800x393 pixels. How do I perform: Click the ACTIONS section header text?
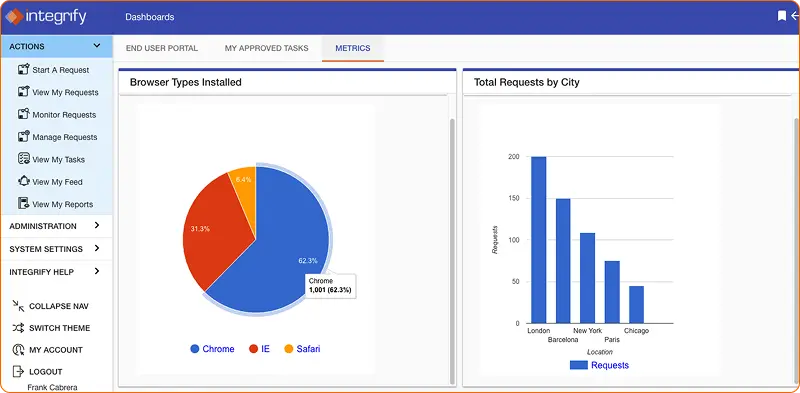pos(27,46)
